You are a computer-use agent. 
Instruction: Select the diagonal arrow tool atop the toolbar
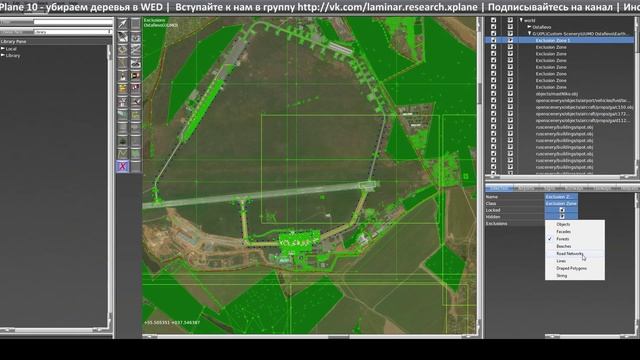pos(122,24)
